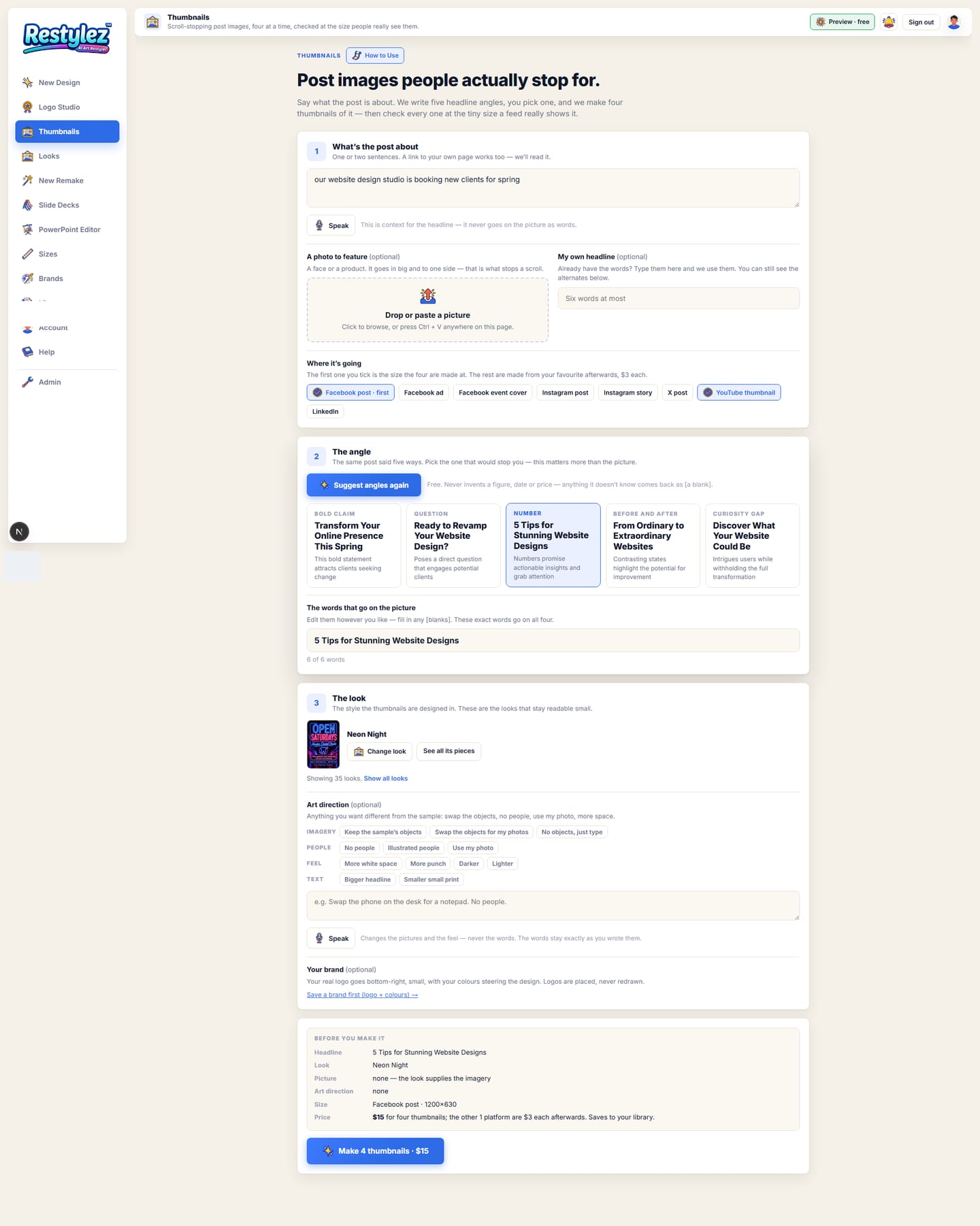This screenshot has height=1226, width=980.
Task: Untick the Facebook post platform chip
Action: pyautogui.click(x=350, y=393)
